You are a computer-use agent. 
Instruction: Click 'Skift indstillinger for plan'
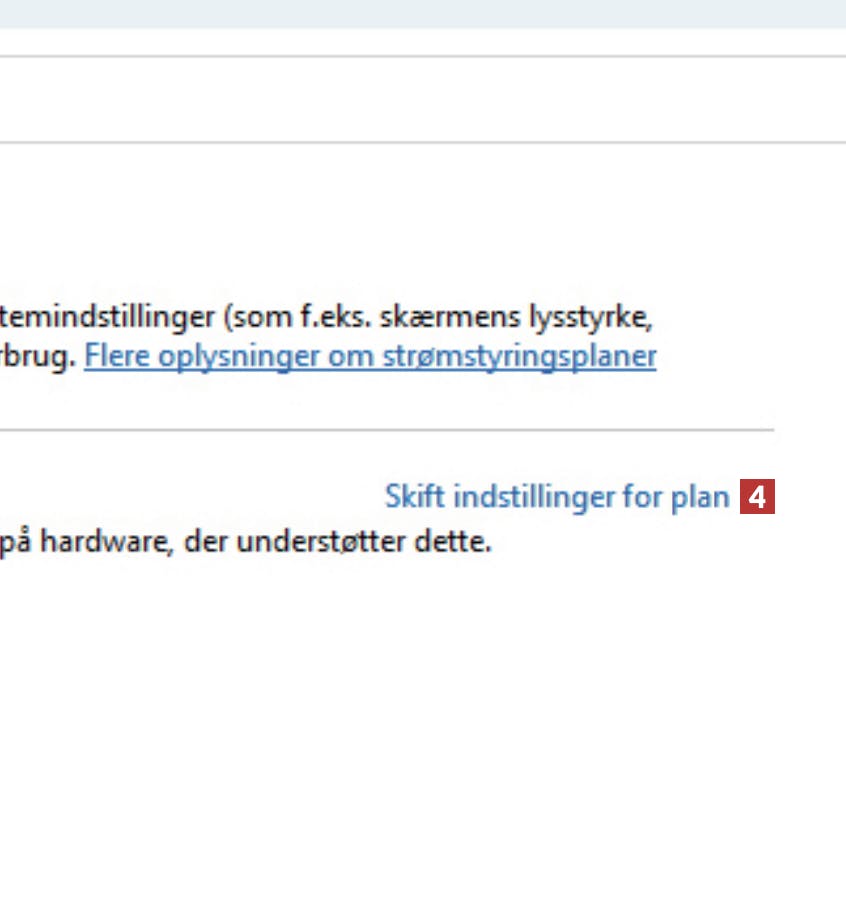pyautogui.click(x=557, y=497)
